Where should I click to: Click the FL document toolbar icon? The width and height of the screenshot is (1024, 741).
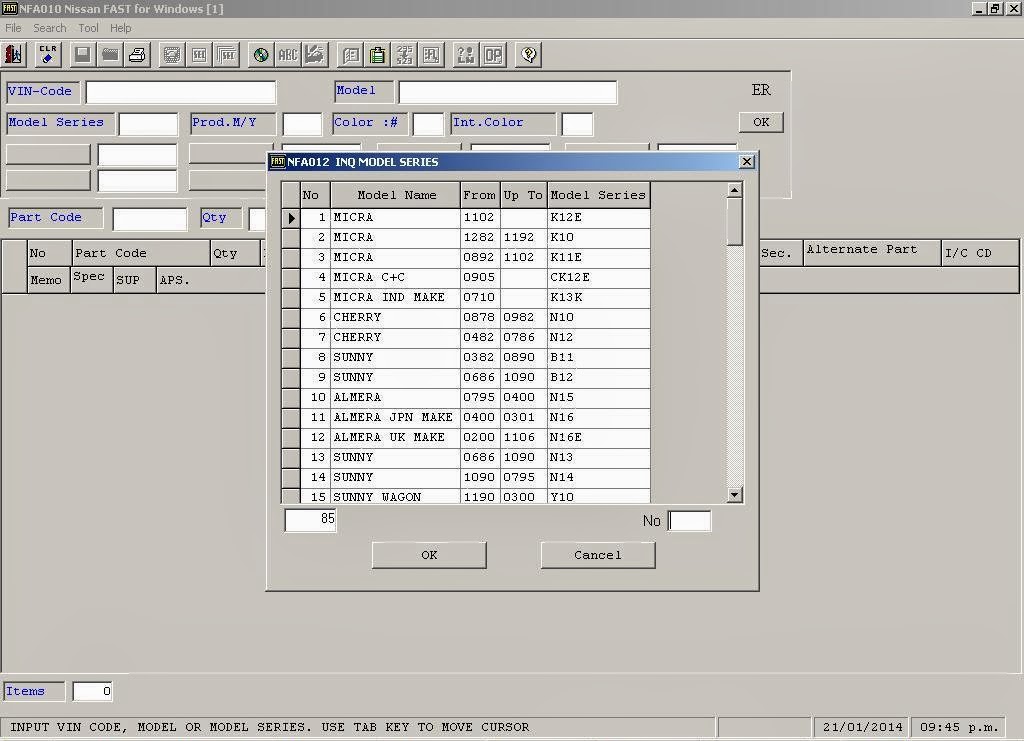pyautogui.click(x=432, y=55)
